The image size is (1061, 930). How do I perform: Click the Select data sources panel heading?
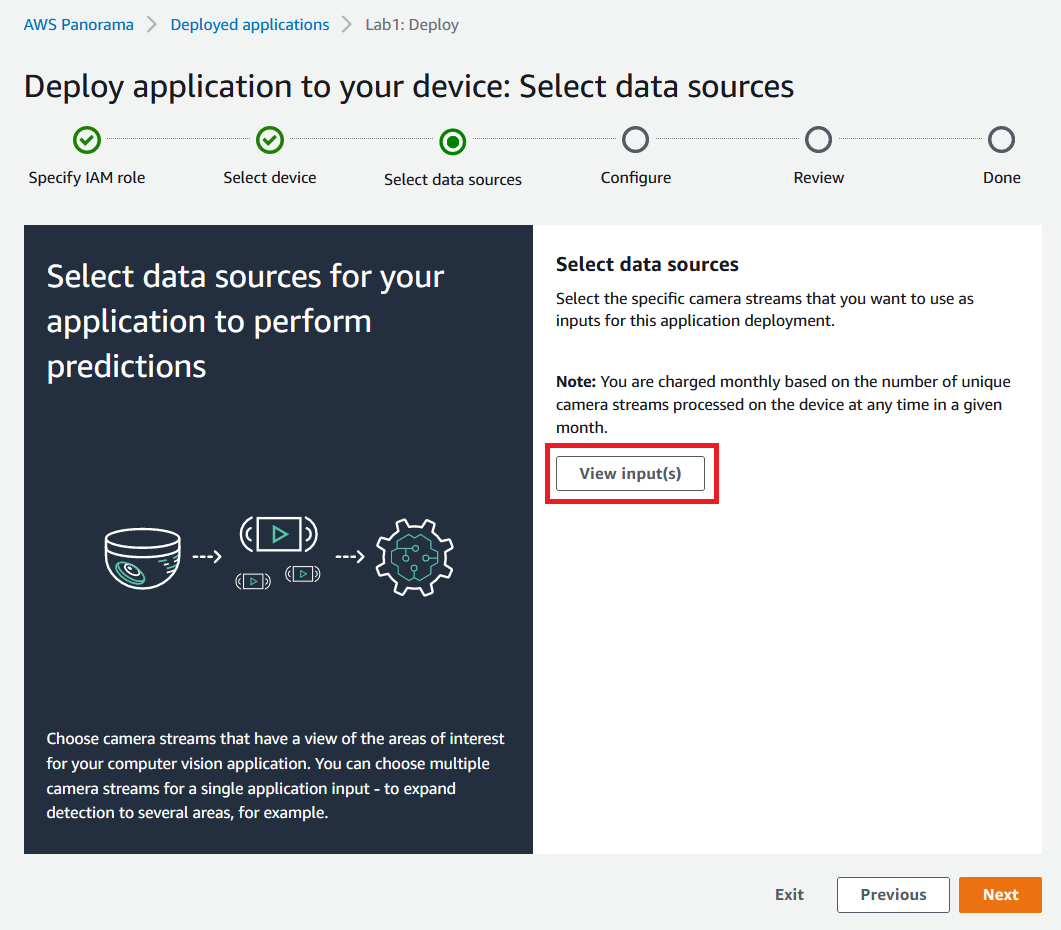pyautogui.click(x=647, y=264)
